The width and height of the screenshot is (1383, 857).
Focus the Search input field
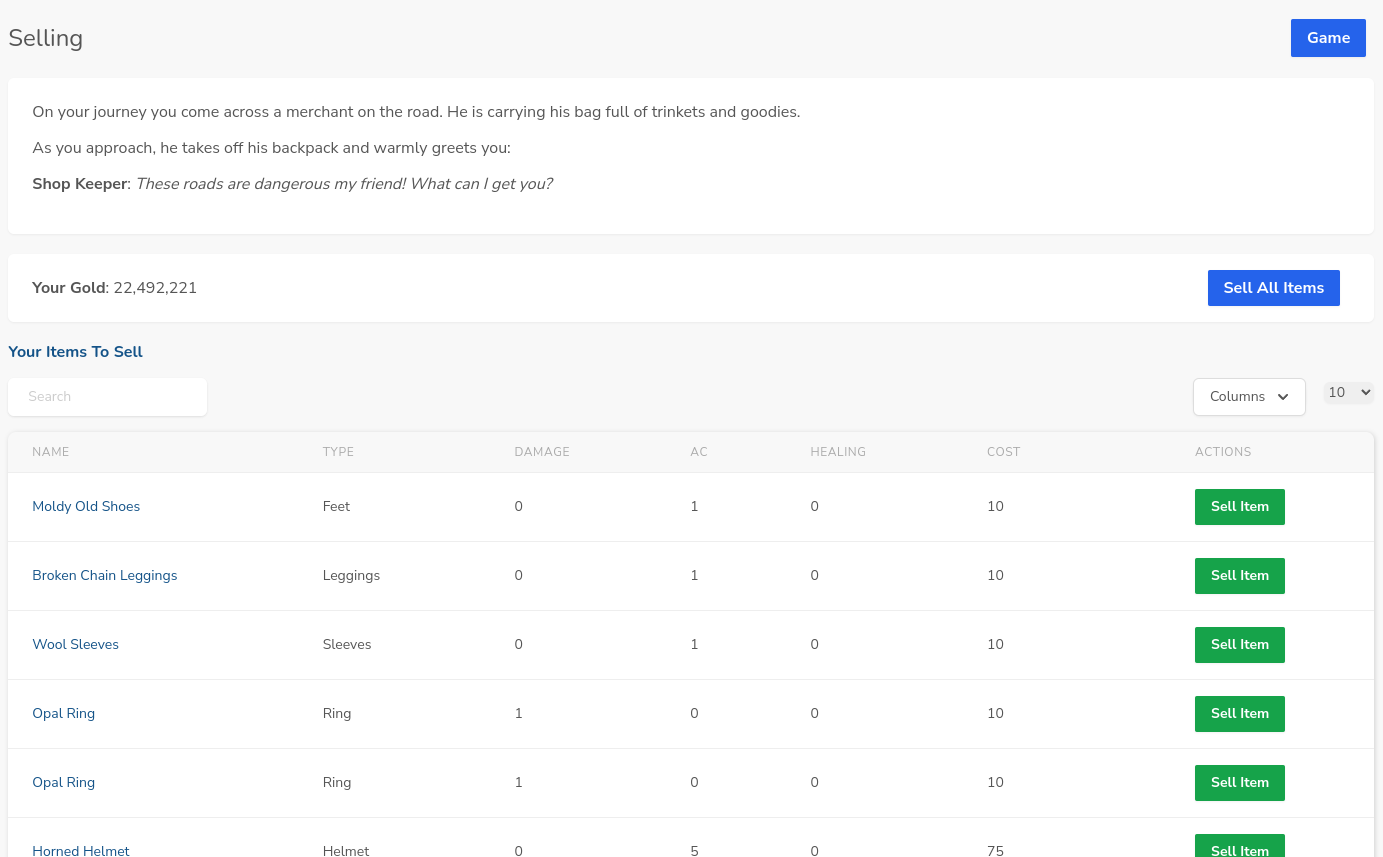coord(108,397)
